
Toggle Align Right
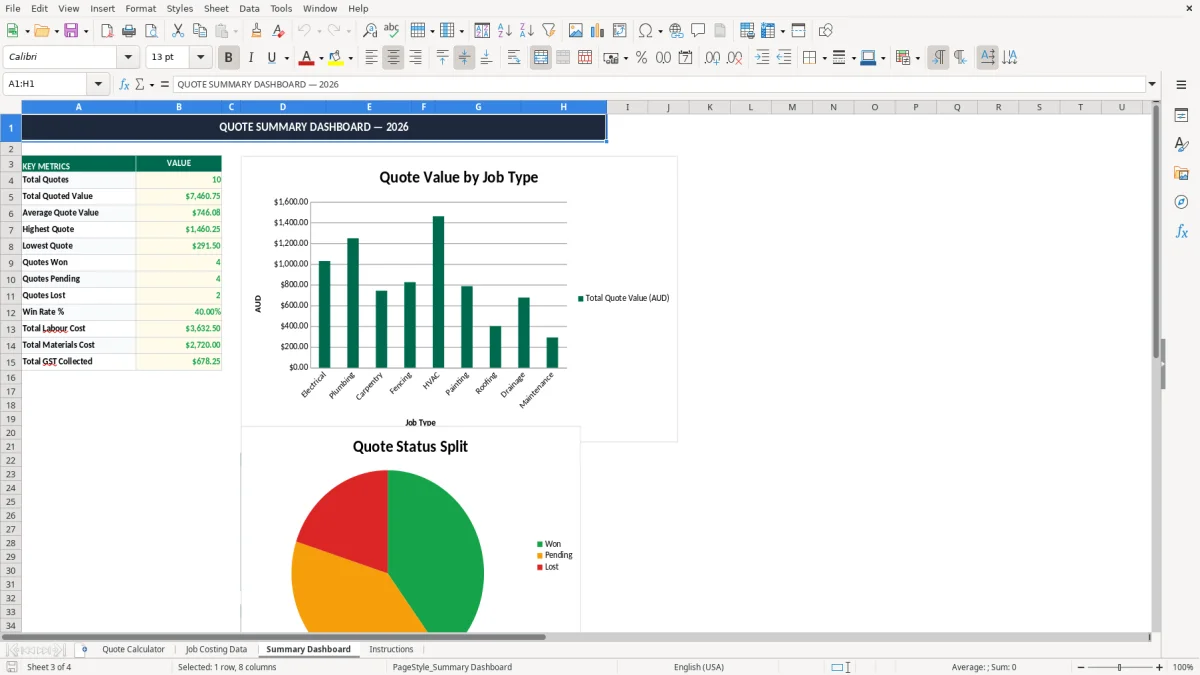pos(415,58)
